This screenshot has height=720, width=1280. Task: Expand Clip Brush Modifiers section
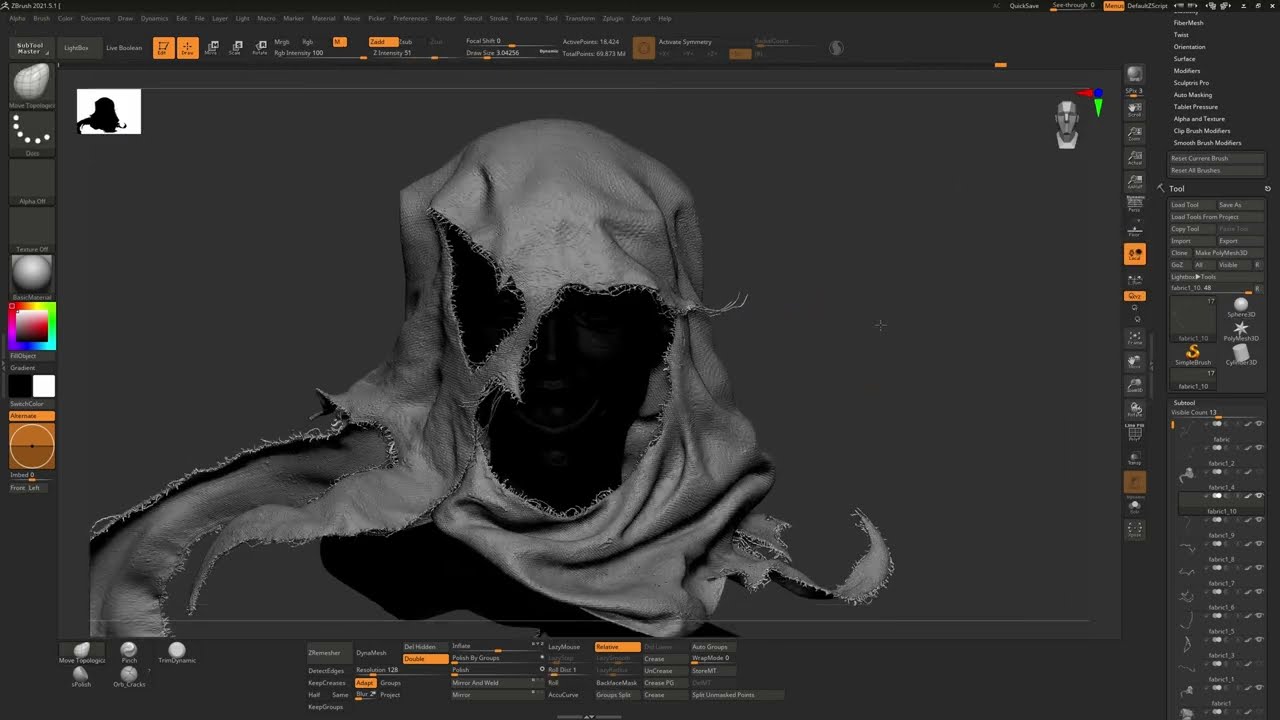pyautogui.click(x=1202, y=131)
